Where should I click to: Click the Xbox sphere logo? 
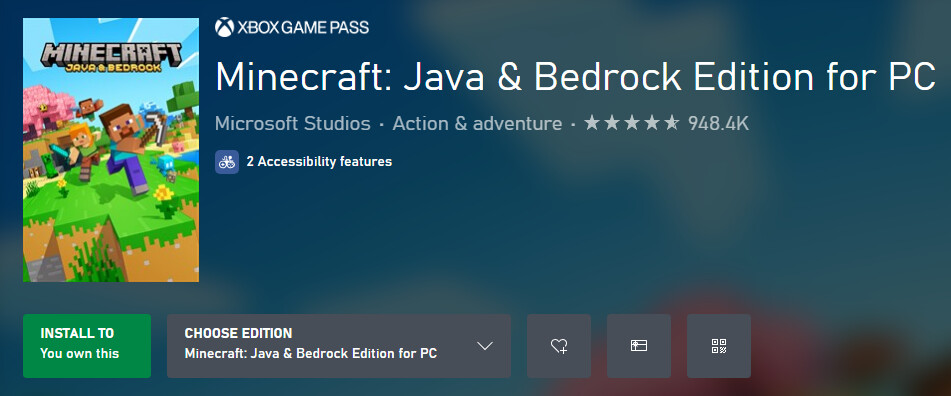point(224,27)
